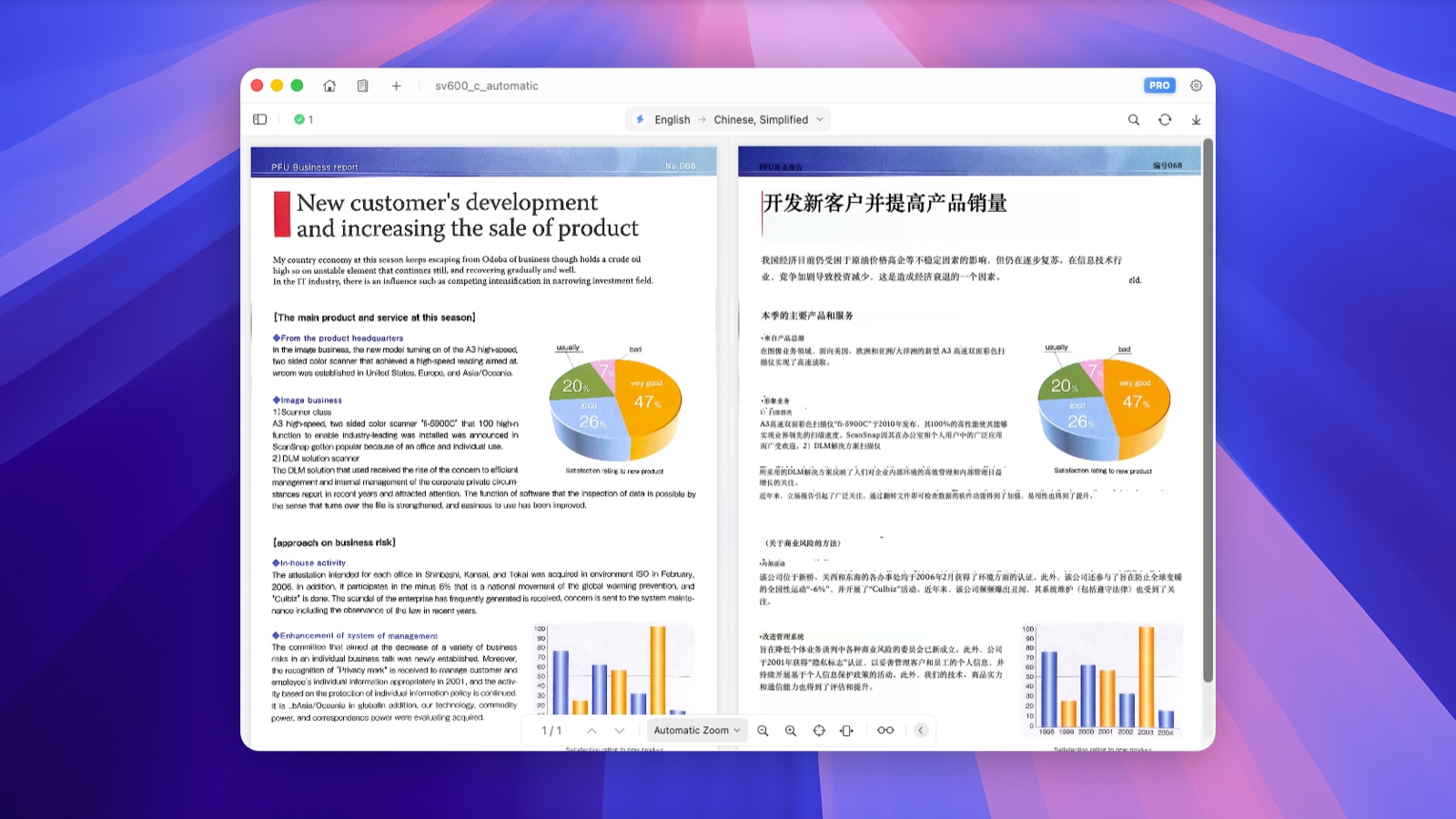Click the crosshair fit-to-page icon
This screenshot has width=1456, height=819.
819,731
